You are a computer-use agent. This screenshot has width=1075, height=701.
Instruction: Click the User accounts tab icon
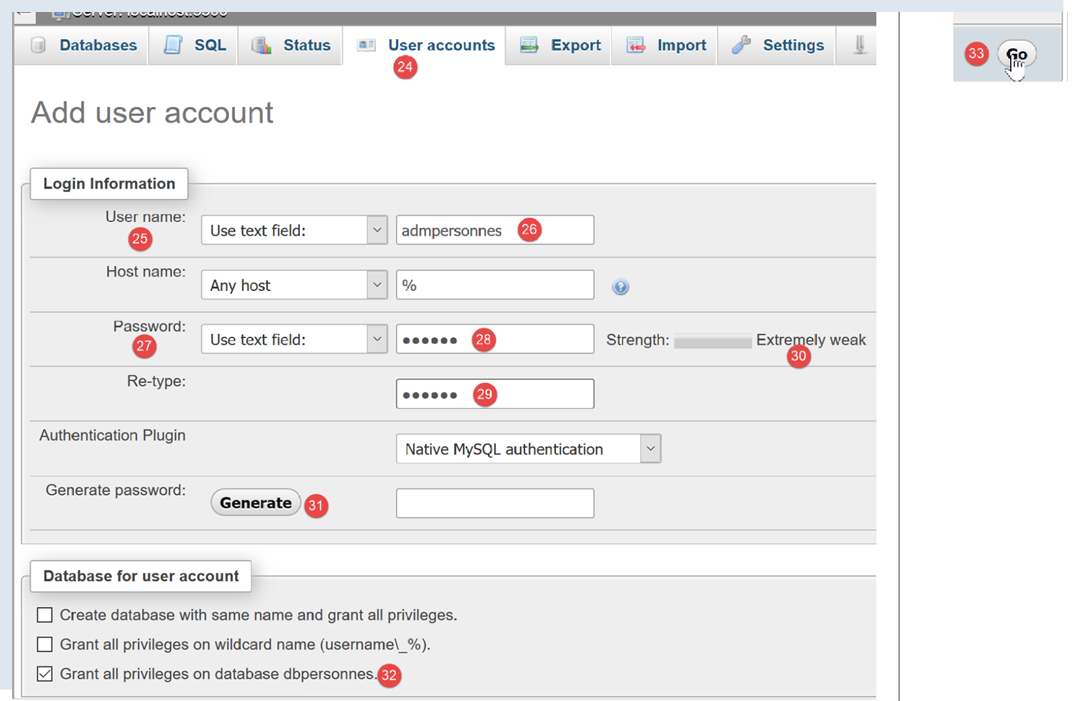(367, 46)
